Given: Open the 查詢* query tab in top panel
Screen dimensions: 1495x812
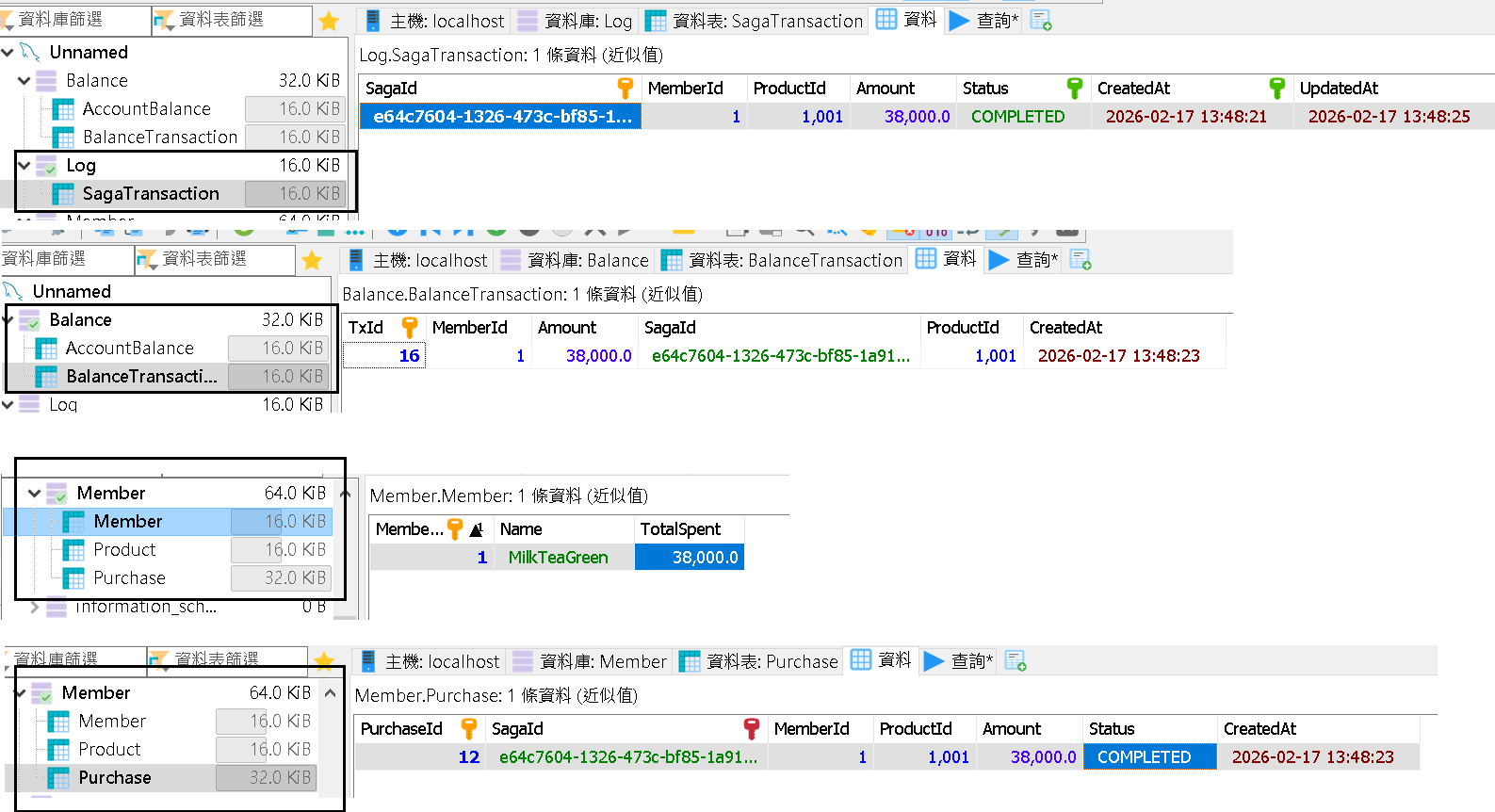Looking at the screenshot, I should click(985, 21).
